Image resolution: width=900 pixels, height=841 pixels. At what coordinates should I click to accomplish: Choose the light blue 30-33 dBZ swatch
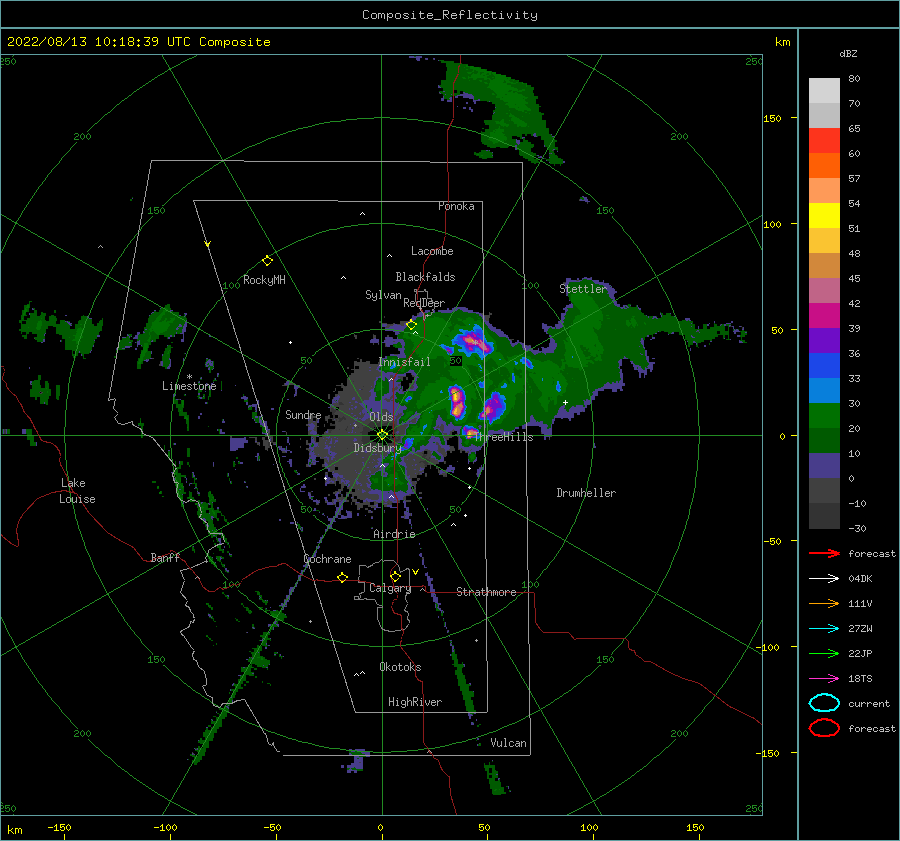pos(824,391)
